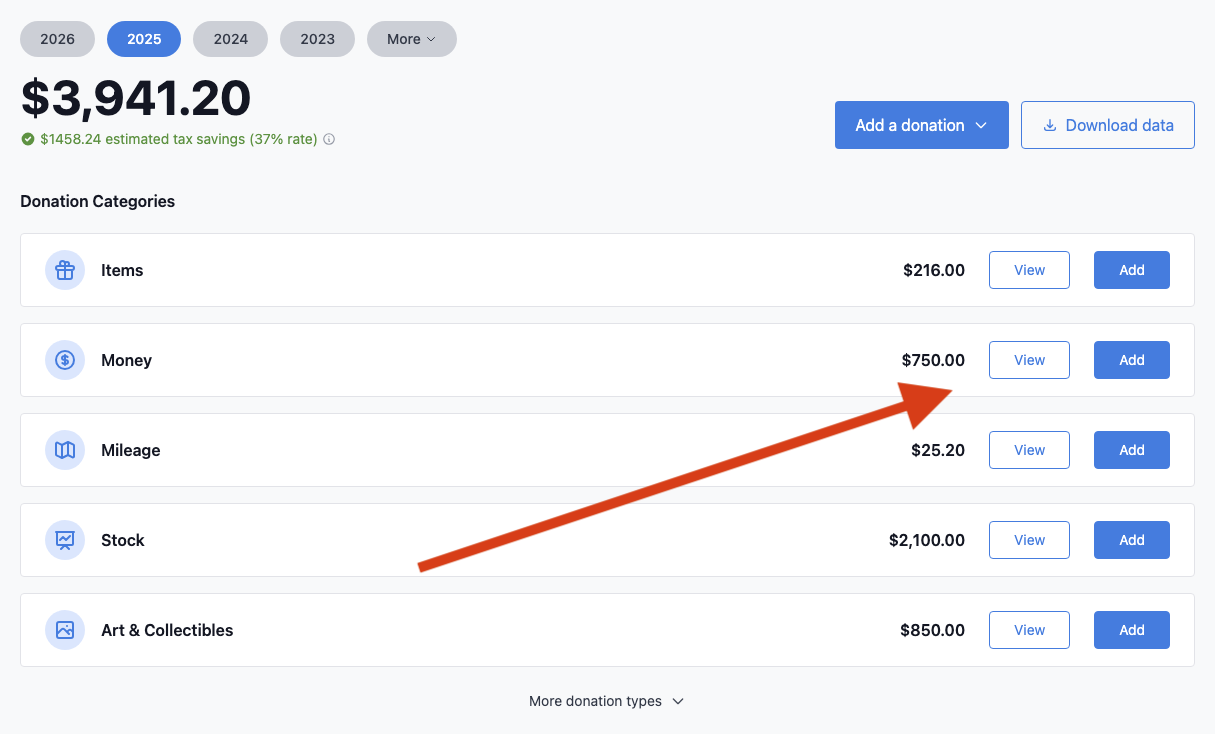Add a new Stock donation

point(1131,540)
